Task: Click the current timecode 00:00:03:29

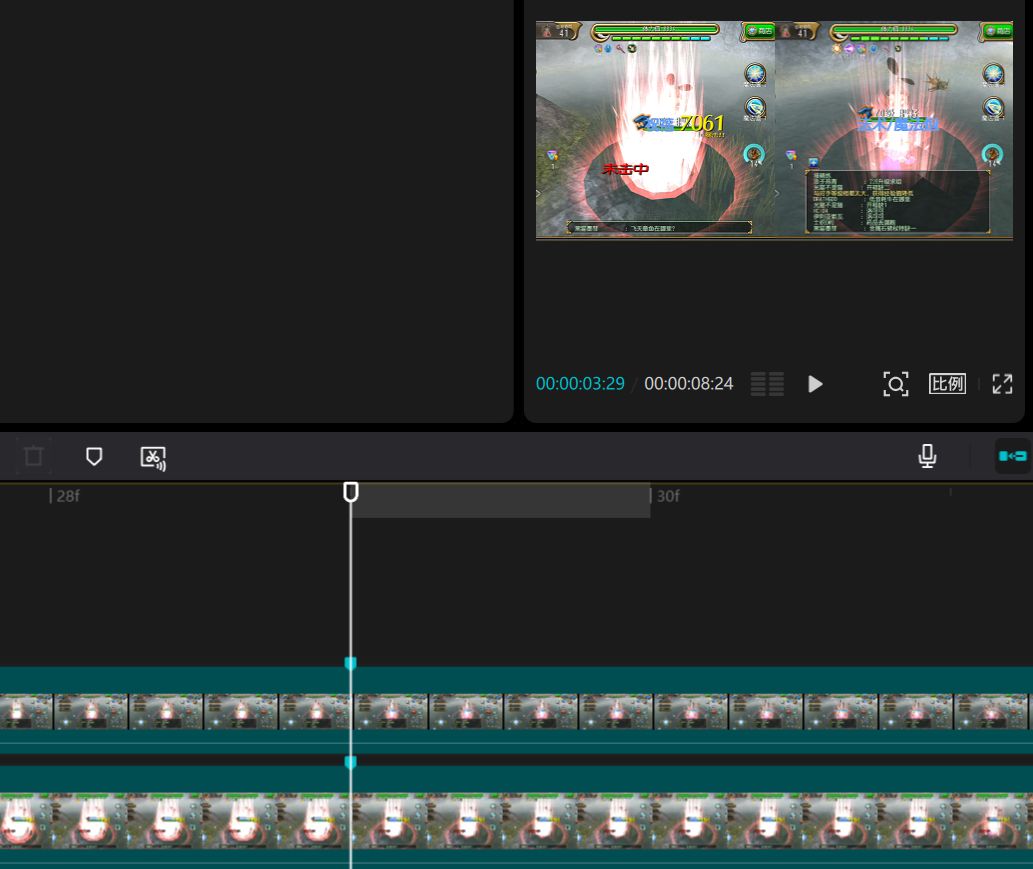Action: 580,383
